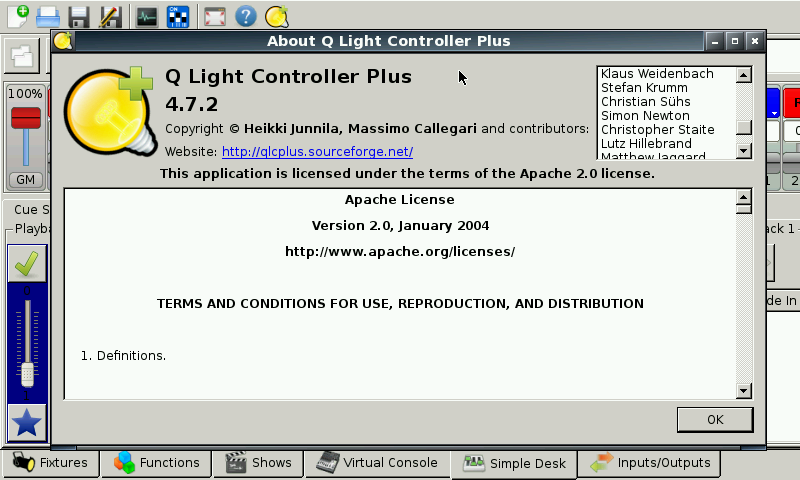This screenshot has height=480, width=800.
Task: Click the GM grand master button
Action: [26, 180]
